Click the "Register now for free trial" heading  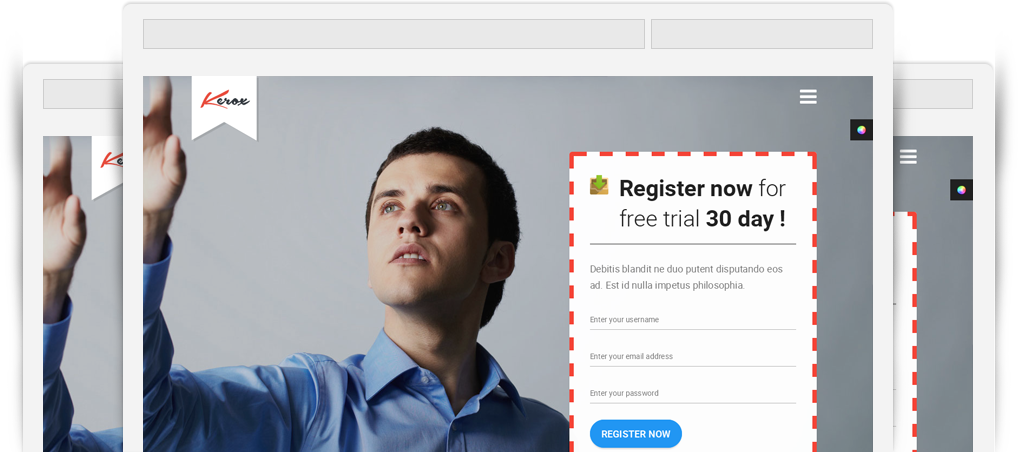tap(702, 203)
